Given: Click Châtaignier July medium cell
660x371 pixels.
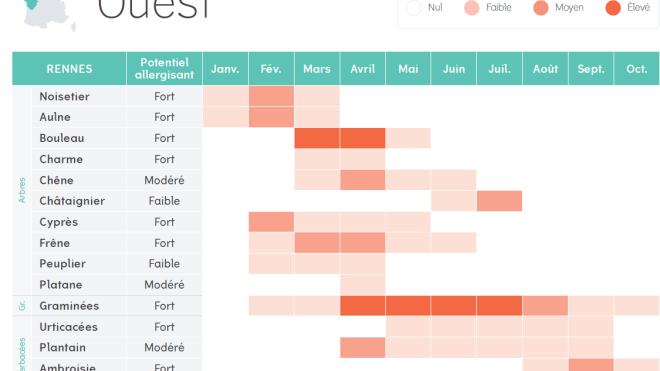Looking at the screenshot, I should pos(499,201).
